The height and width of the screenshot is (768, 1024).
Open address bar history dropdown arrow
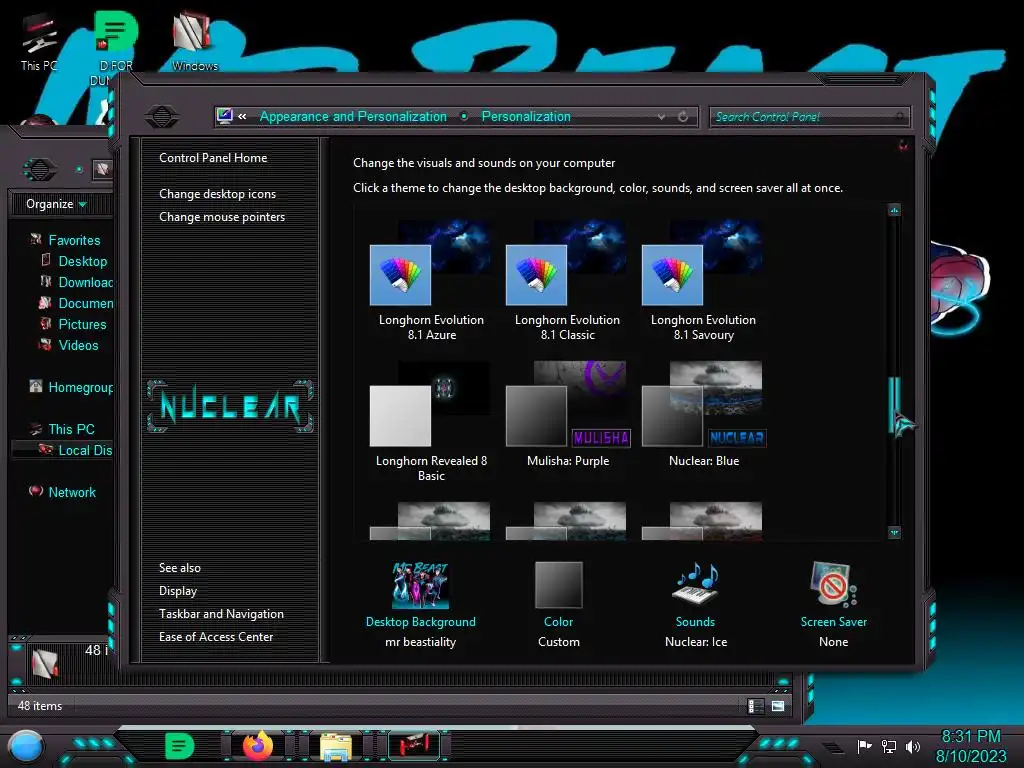pyautogui.click(x=662, y=117)
